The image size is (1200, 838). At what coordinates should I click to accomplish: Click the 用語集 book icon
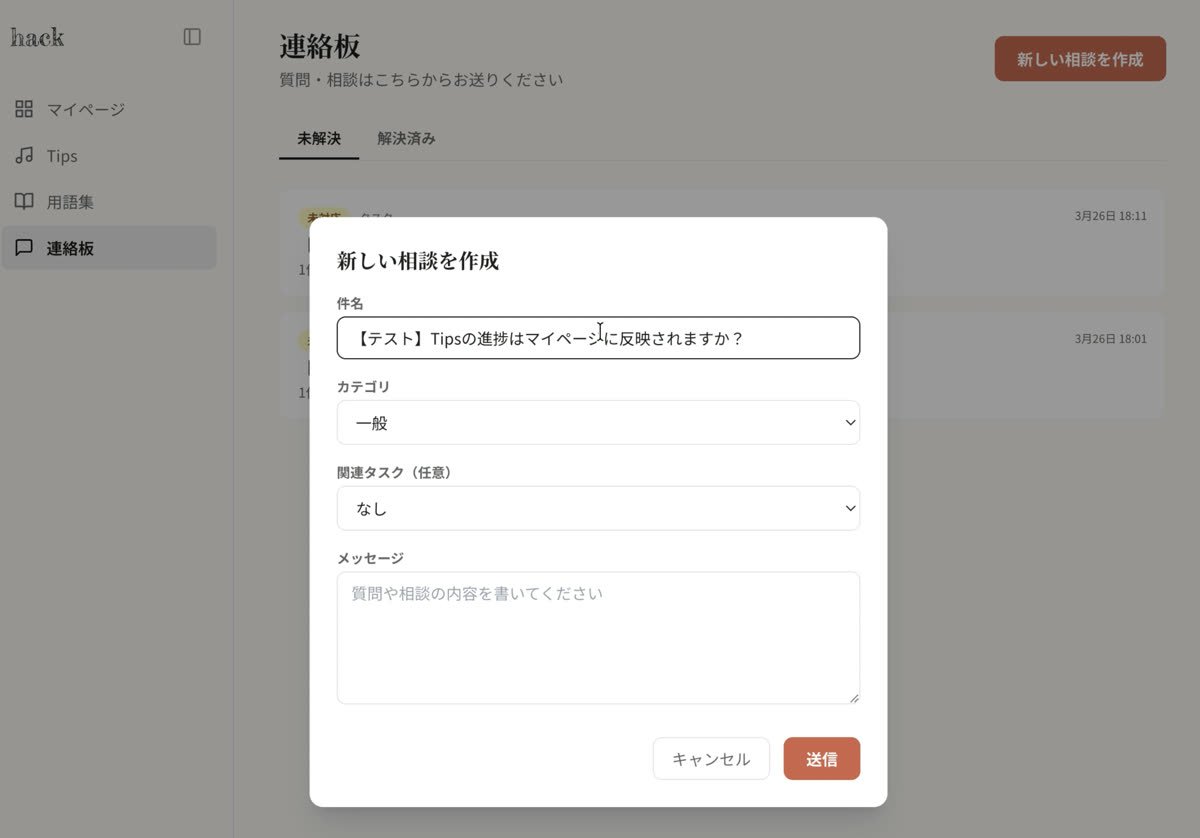pyautogui.click(x=24, y=202)
